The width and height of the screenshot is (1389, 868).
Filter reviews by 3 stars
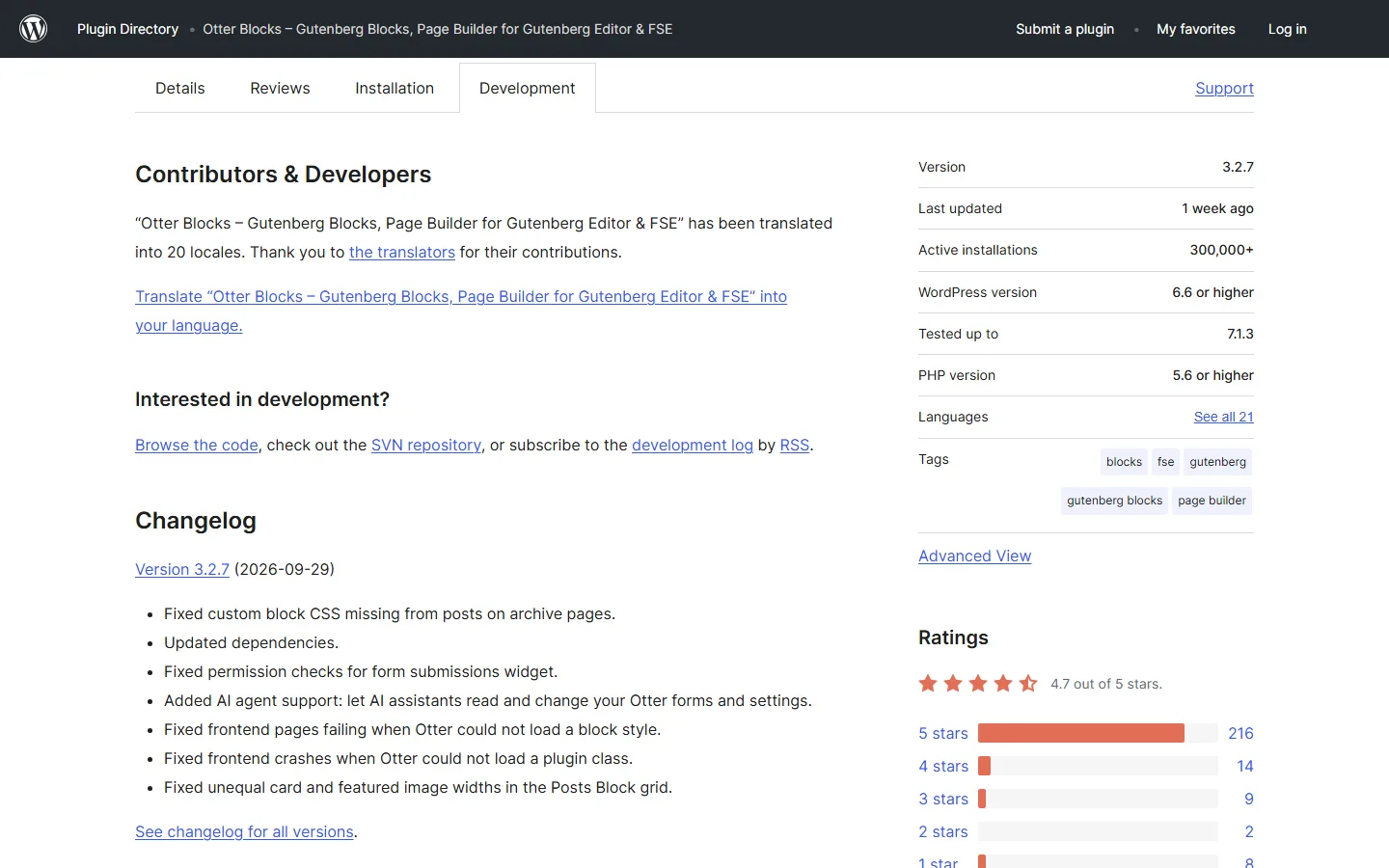click(943, 799)
